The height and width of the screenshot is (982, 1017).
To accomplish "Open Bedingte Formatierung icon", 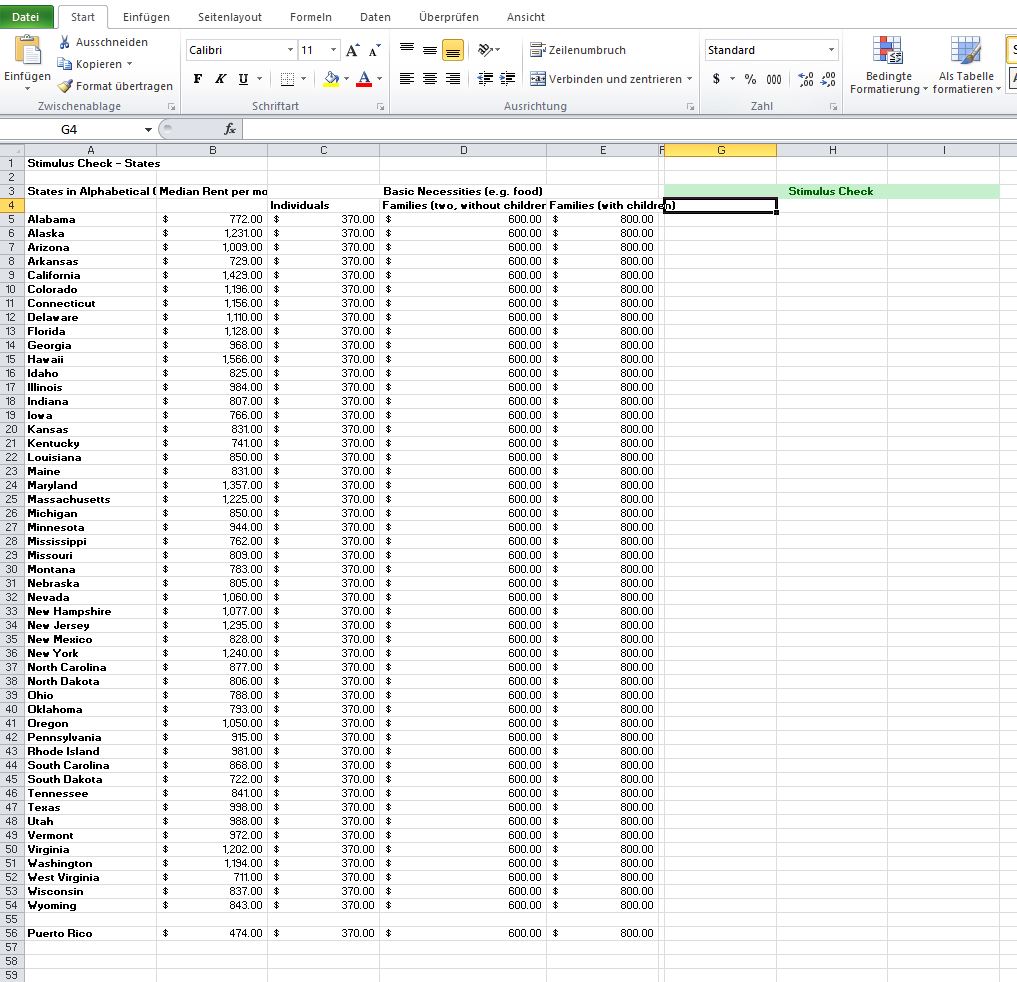I will [887, 50].
